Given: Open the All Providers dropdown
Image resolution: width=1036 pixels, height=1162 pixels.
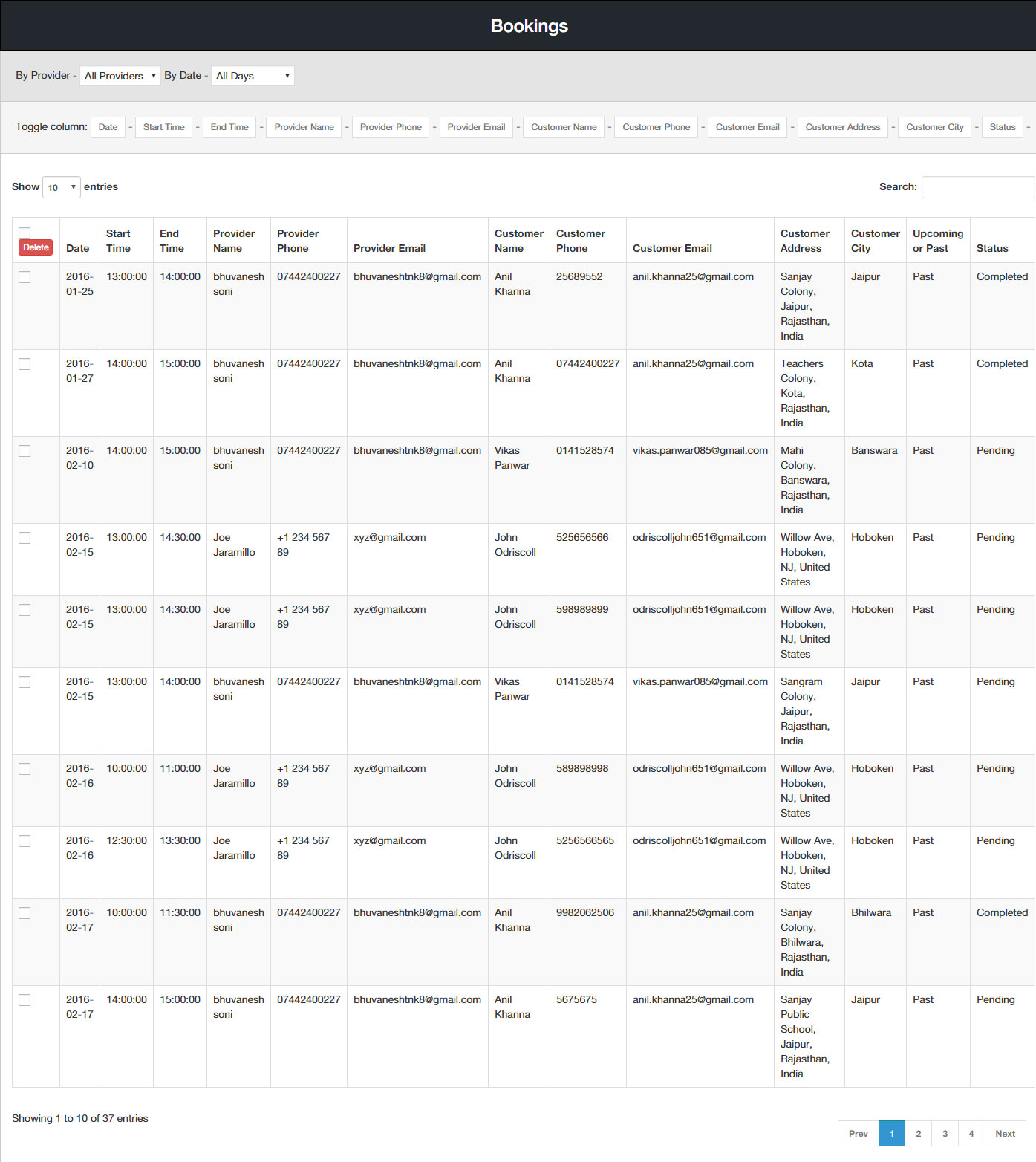Looking at the screenshot, I should [120, 76].
